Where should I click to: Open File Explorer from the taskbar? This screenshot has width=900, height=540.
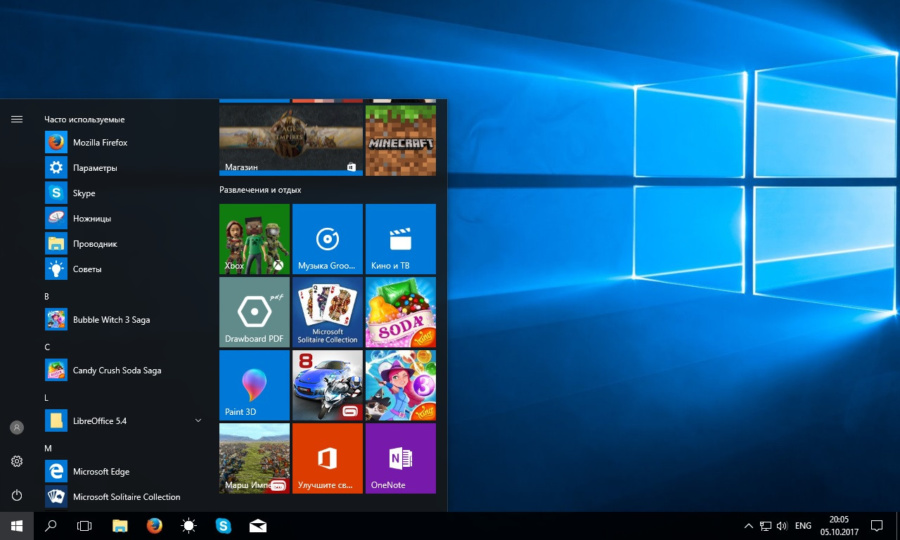pos(119,526)
